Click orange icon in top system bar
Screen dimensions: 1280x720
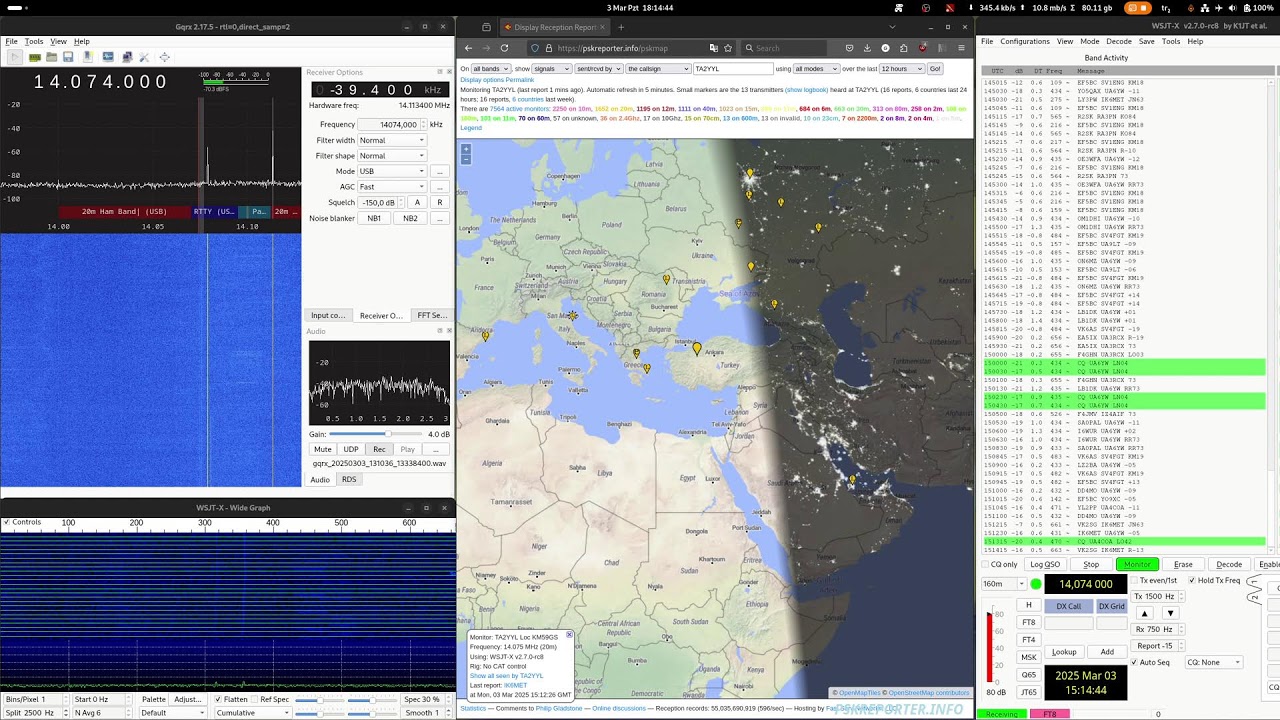[x=1138, y=8]
